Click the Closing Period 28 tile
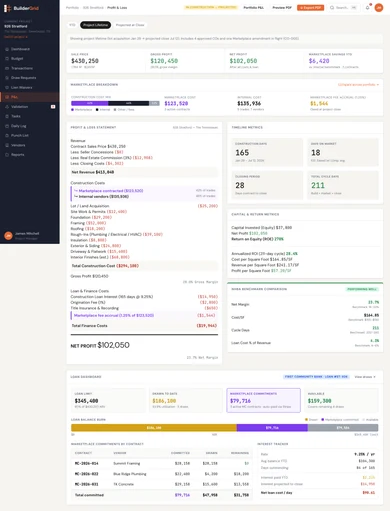Screen dimensions: 390x511 click(267, 185)
